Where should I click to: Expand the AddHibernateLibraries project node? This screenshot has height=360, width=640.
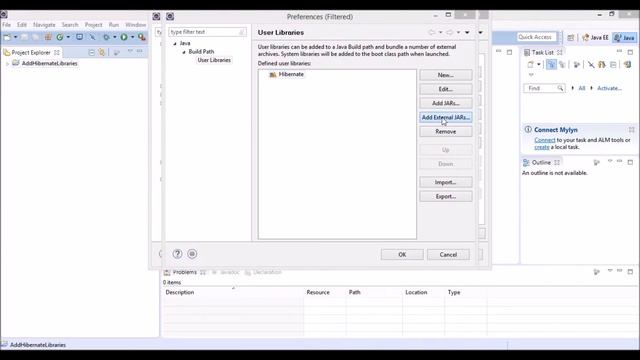[7, 64]
